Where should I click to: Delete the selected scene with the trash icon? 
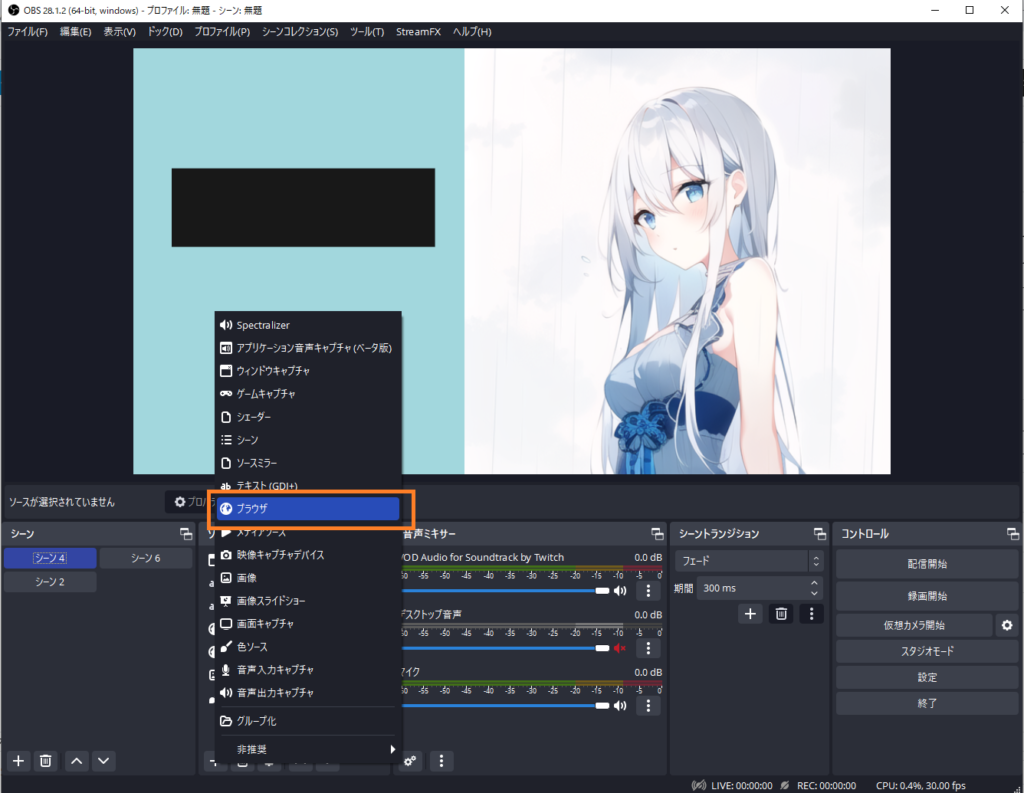click(x=46, y=761)
